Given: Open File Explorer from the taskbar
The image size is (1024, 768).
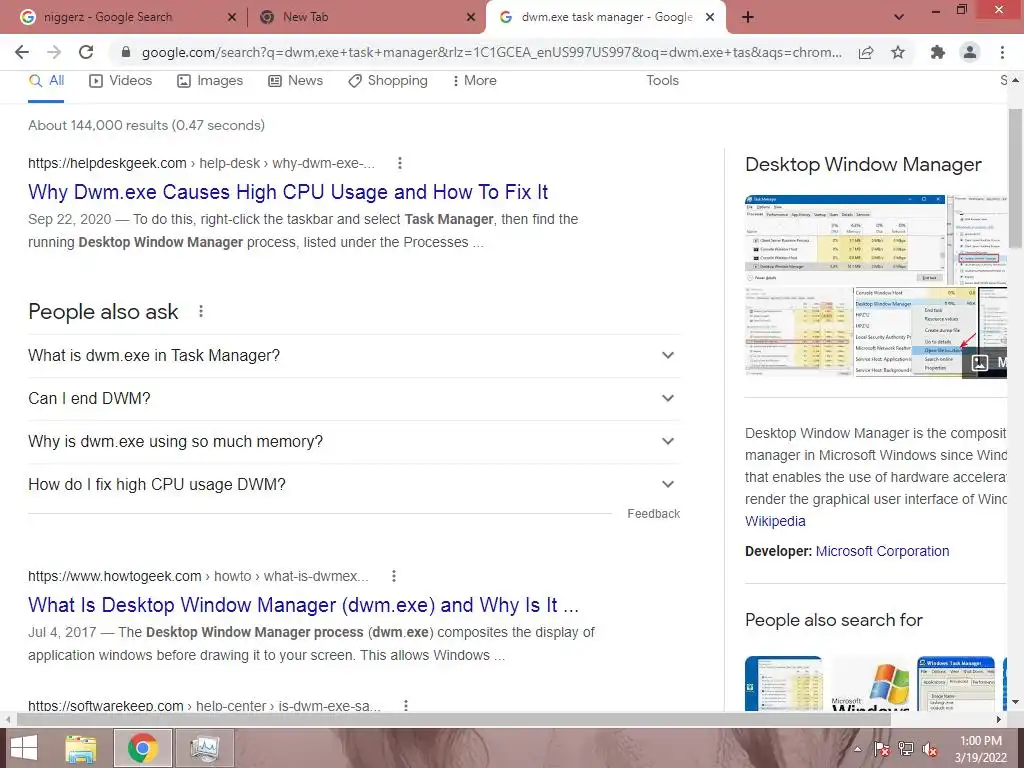Looking at the screenshot, I should 81,748.
